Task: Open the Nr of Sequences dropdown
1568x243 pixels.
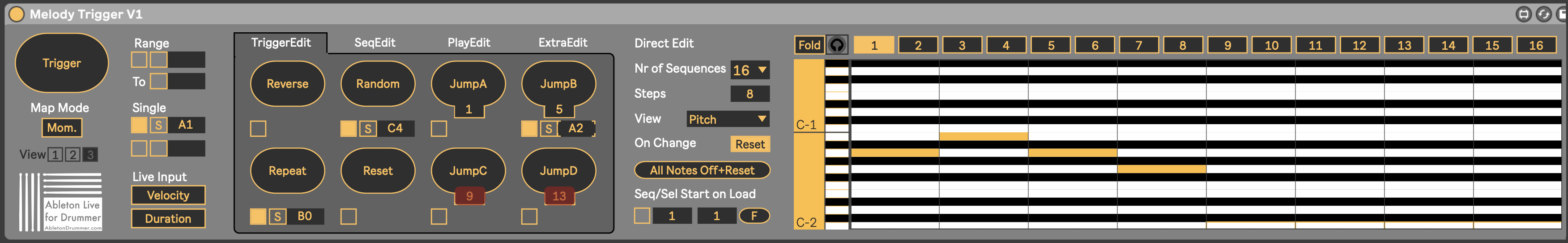Action: pos(750,70)
